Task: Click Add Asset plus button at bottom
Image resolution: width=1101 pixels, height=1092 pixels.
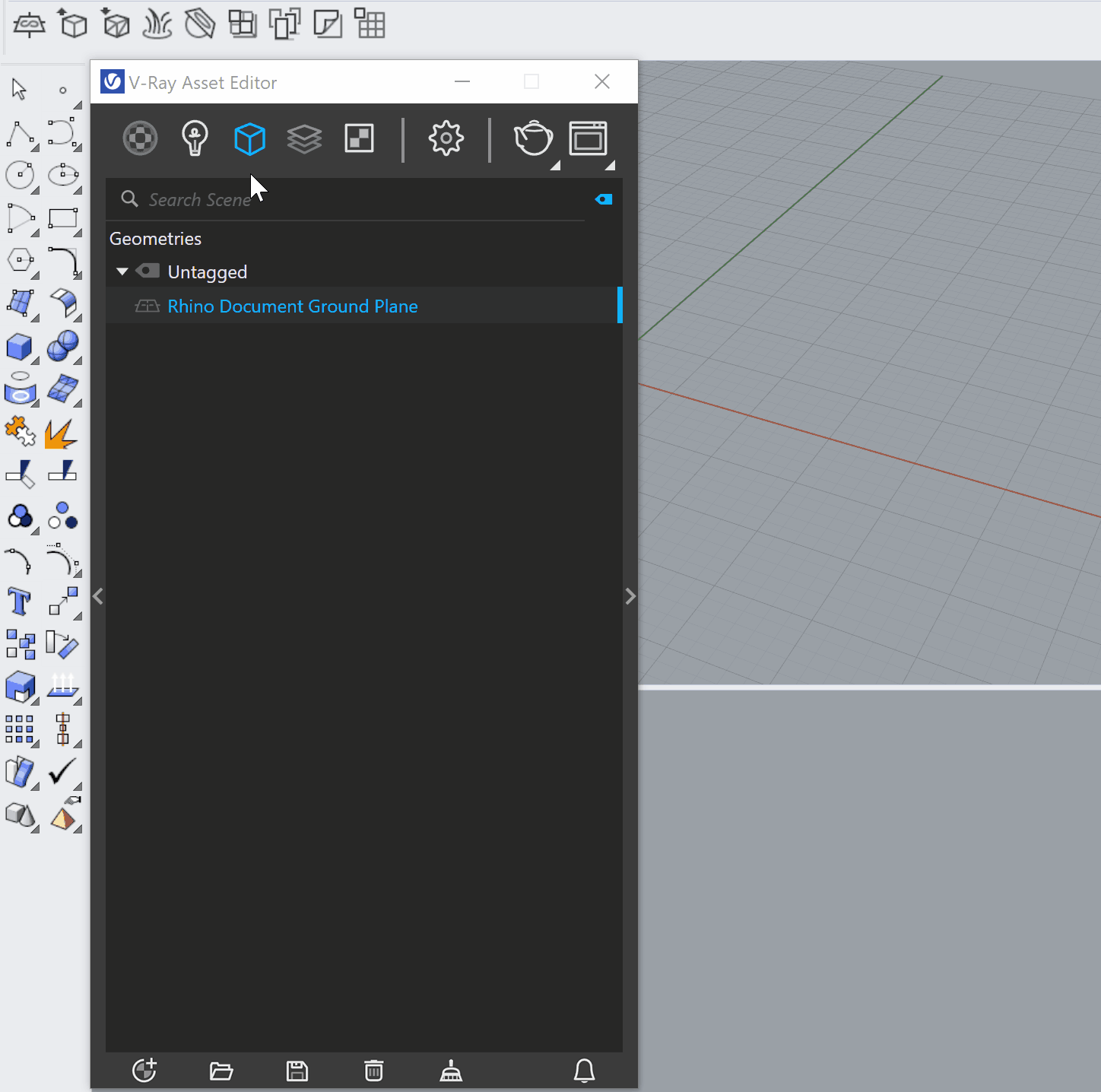Action: 144,1070
